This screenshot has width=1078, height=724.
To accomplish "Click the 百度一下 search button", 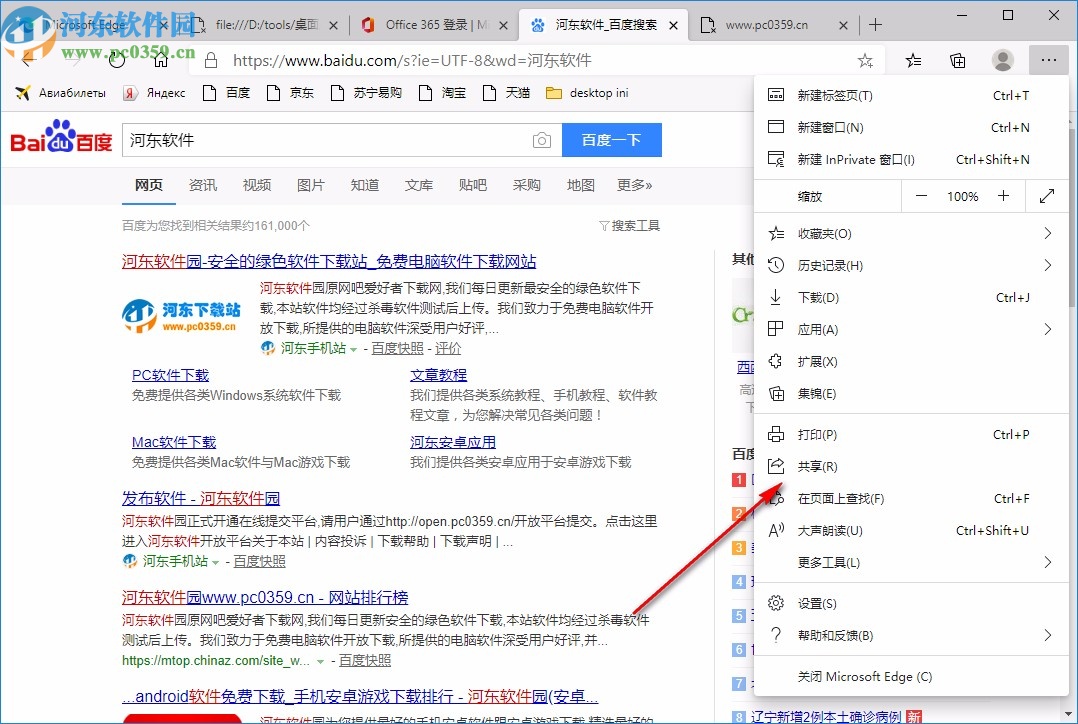I will [611, 140].
